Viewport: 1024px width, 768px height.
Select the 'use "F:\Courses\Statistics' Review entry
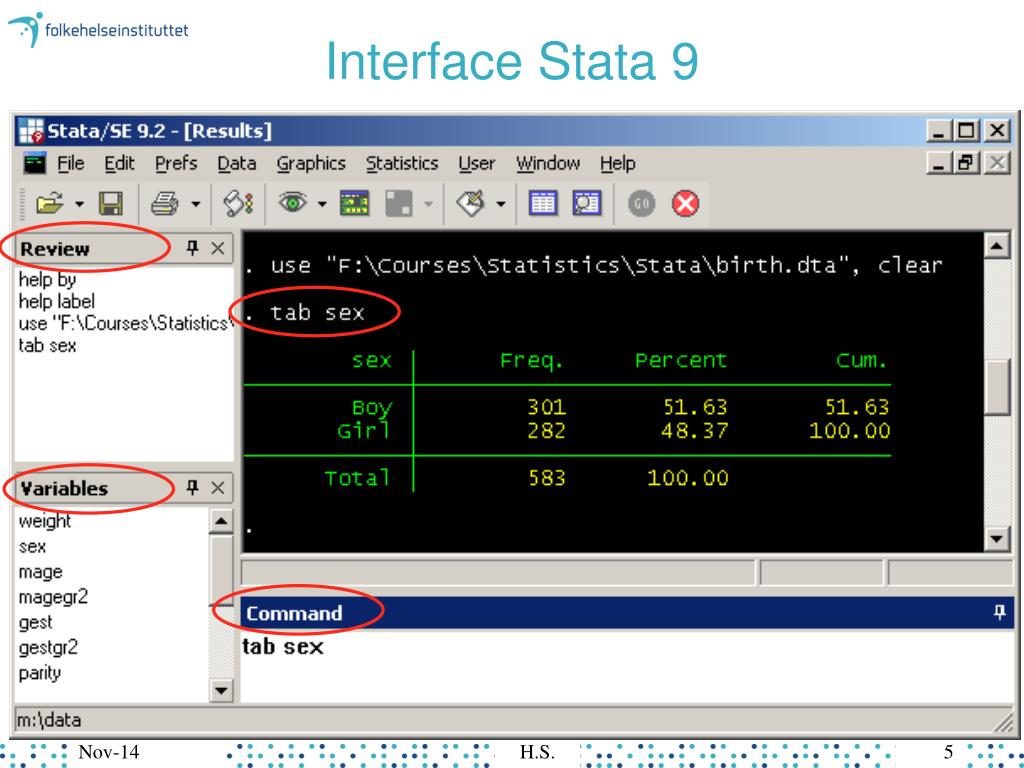coord(124,323)
